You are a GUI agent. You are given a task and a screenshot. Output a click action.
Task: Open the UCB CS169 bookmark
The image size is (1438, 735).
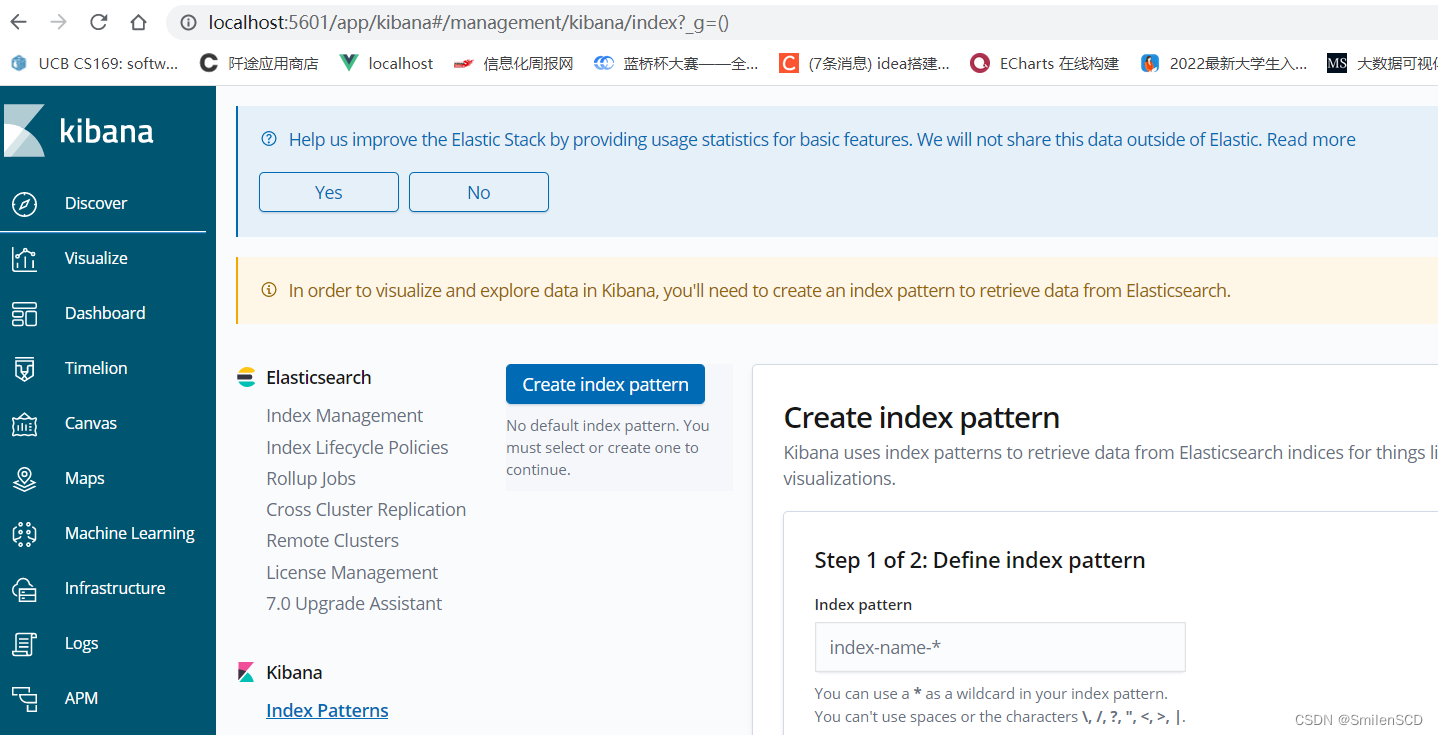point(94,63)
